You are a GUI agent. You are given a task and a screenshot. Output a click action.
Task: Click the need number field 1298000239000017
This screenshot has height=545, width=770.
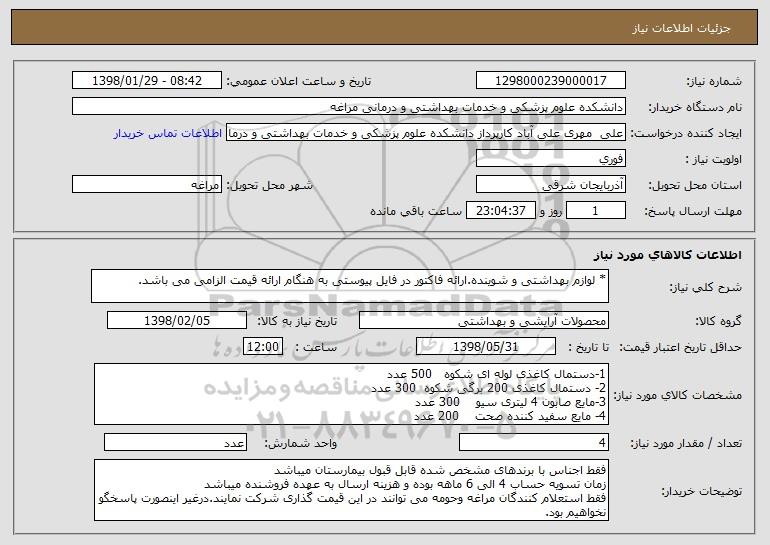550,81
